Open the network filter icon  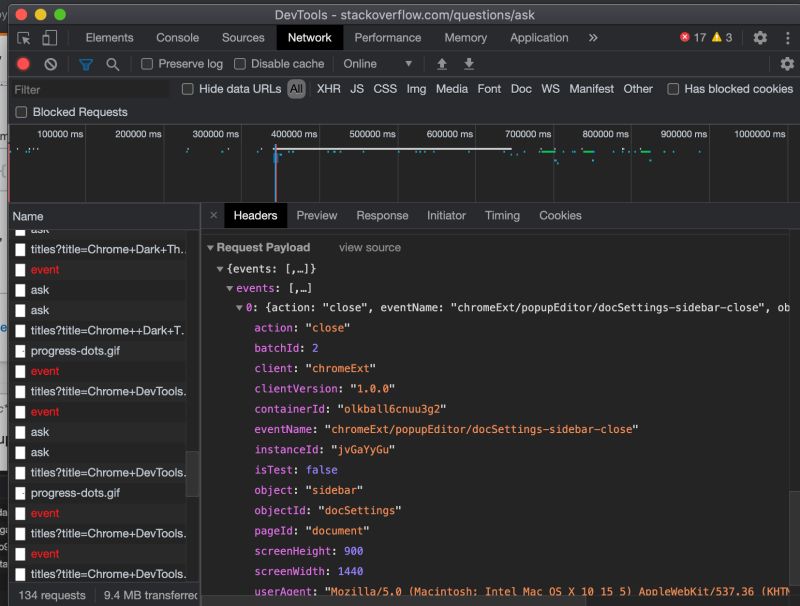click(85, 63)
